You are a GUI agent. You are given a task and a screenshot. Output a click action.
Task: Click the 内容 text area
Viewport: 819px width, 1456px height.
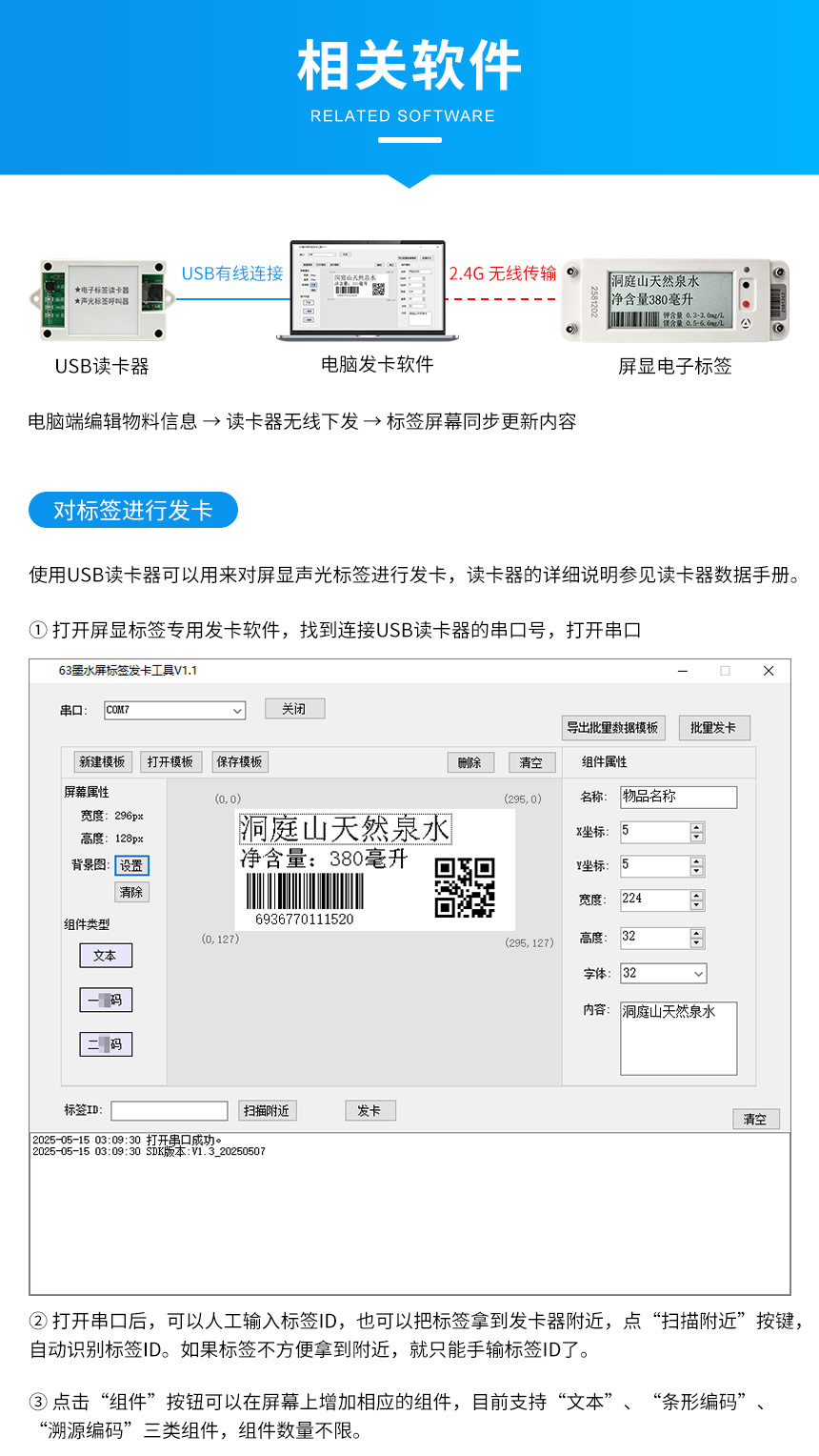click(678, 1039)
